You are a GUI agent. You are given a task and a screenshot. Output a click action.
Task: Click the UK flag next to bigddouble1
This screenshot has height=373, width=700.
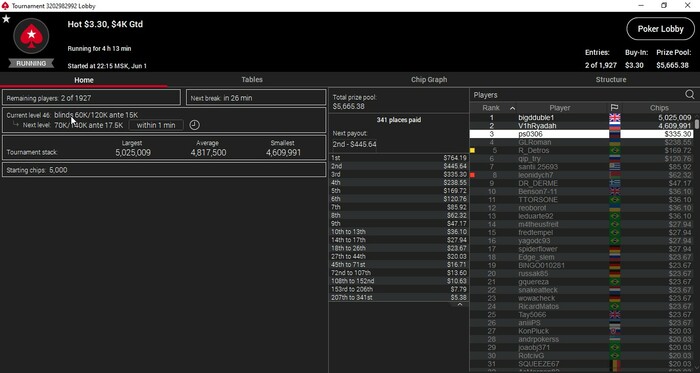[615, 118]
